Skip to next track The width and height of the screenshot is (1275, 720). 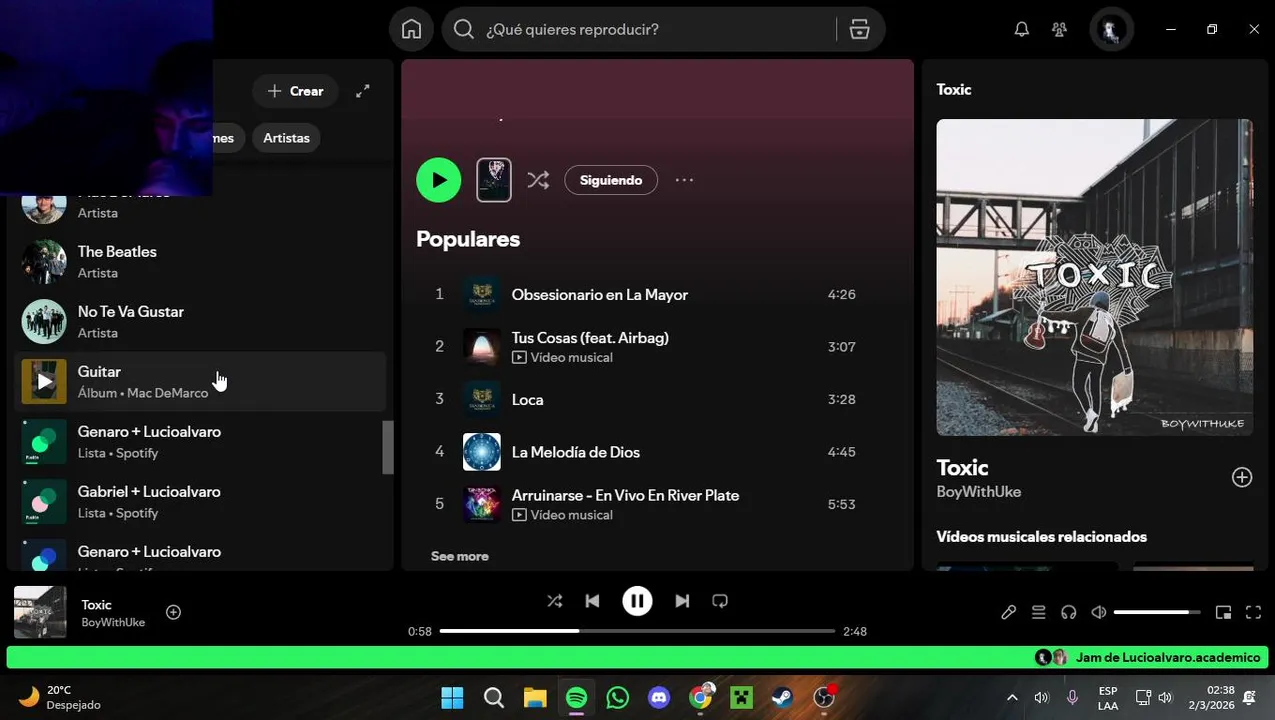682,601
